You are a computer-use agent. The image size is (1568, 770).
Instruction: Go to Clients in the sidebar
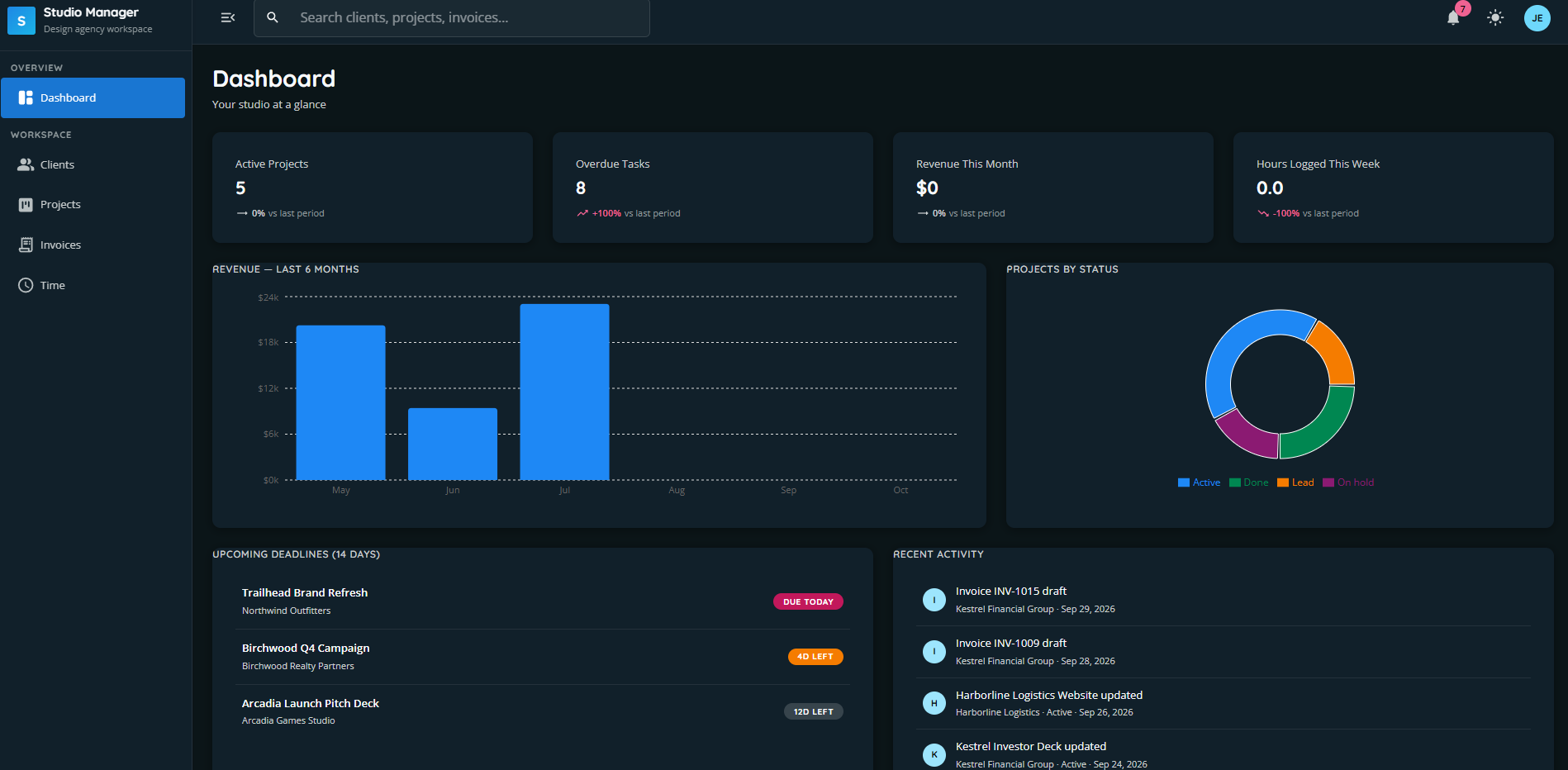point(93,164)
